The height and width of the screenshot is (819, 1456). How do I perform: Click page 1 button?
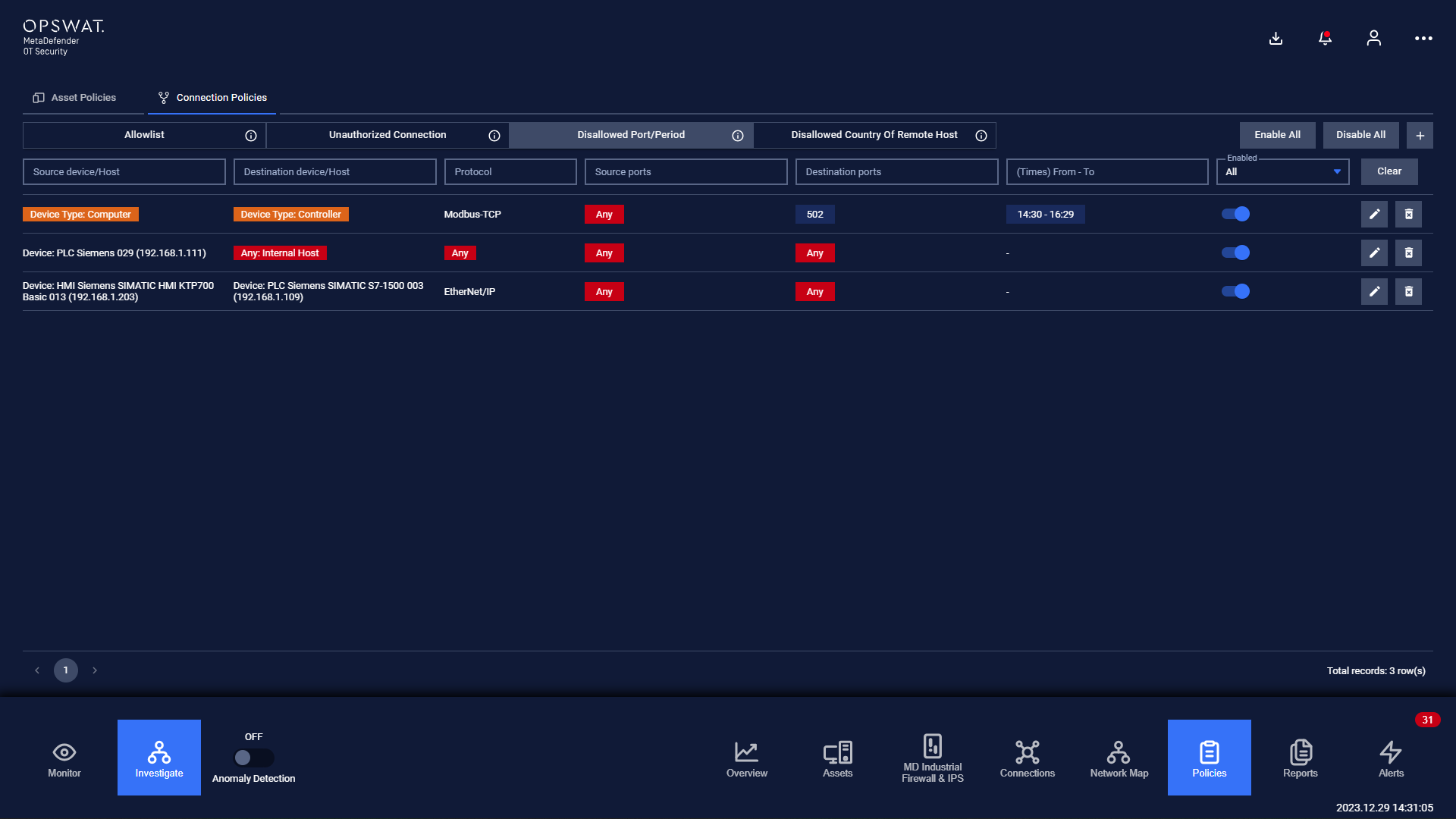point(66,670)
